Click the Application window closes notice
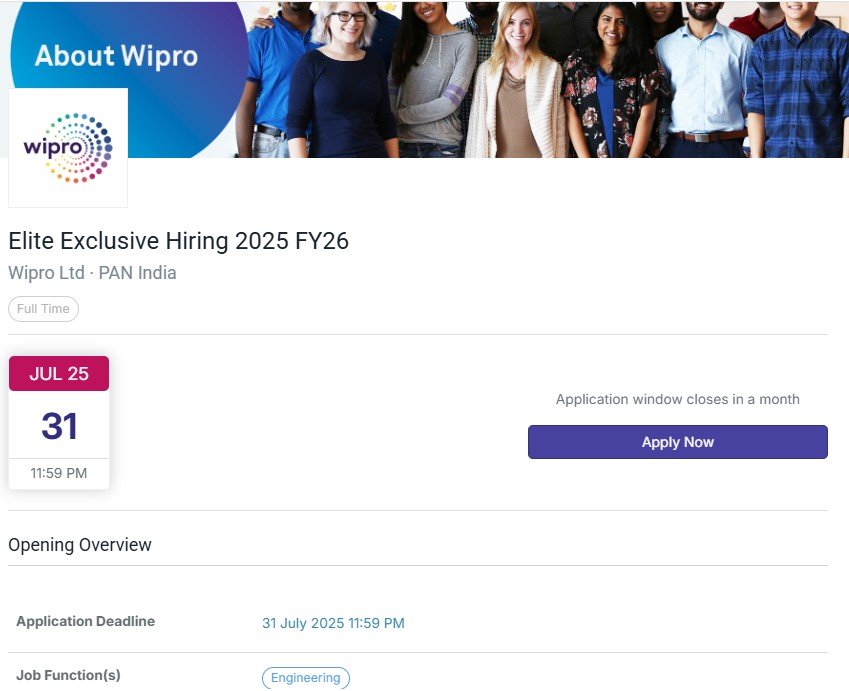Image resolution: width=849 pixels, height=691 pixels. click(x=677, y=399)
